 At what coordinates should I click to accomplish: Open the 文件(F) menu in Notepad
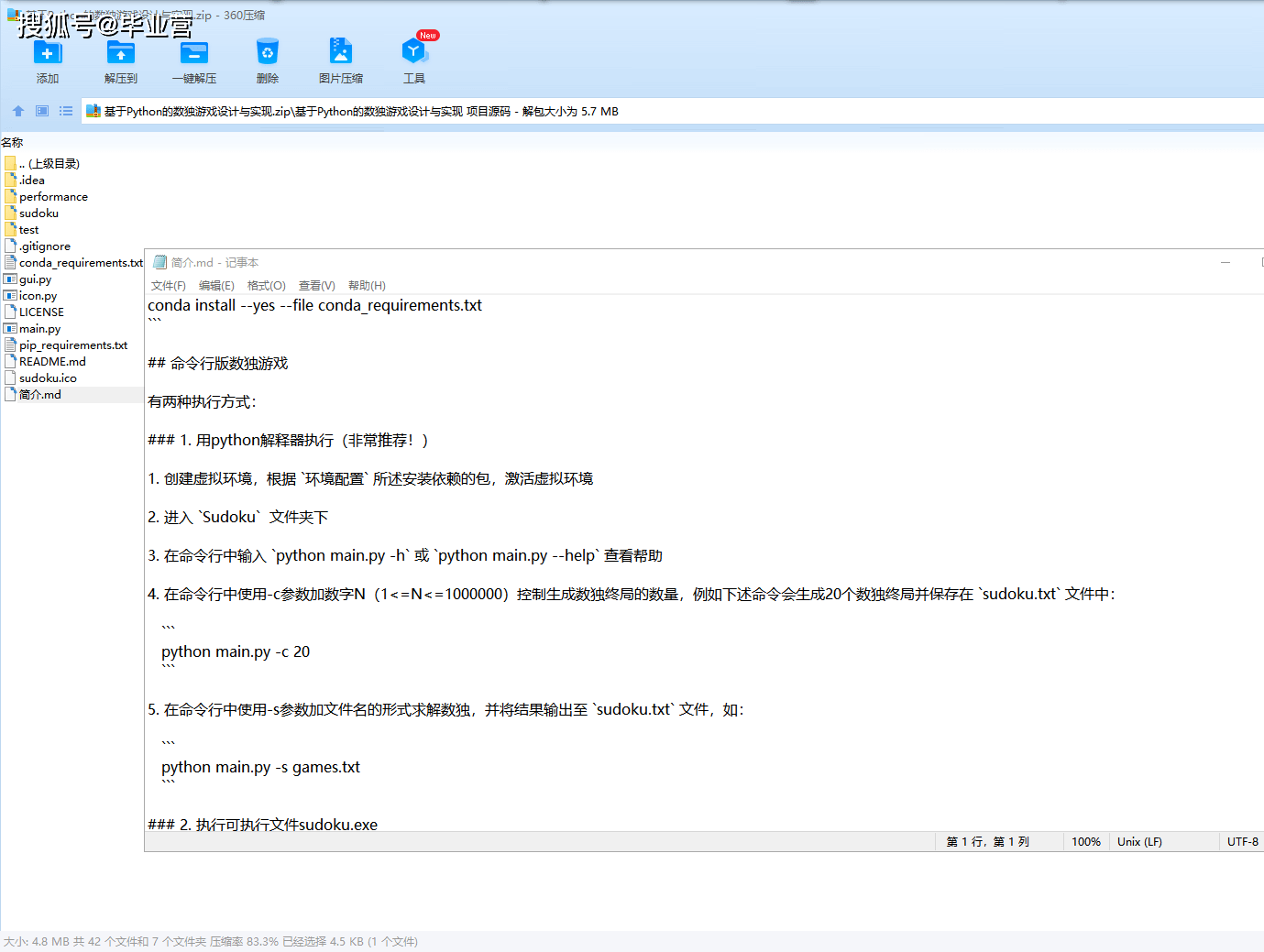(x=168, y=286)
